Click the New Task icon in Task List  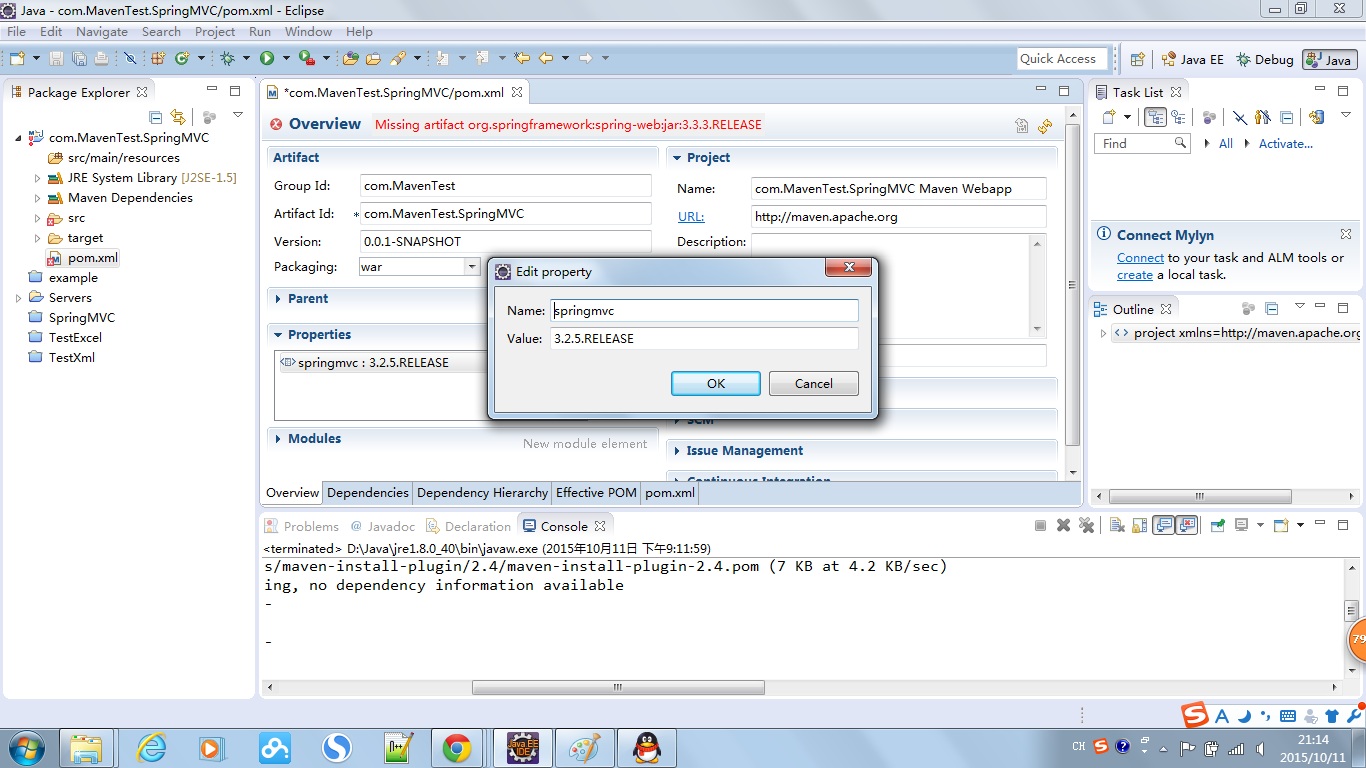(1109, 117)
